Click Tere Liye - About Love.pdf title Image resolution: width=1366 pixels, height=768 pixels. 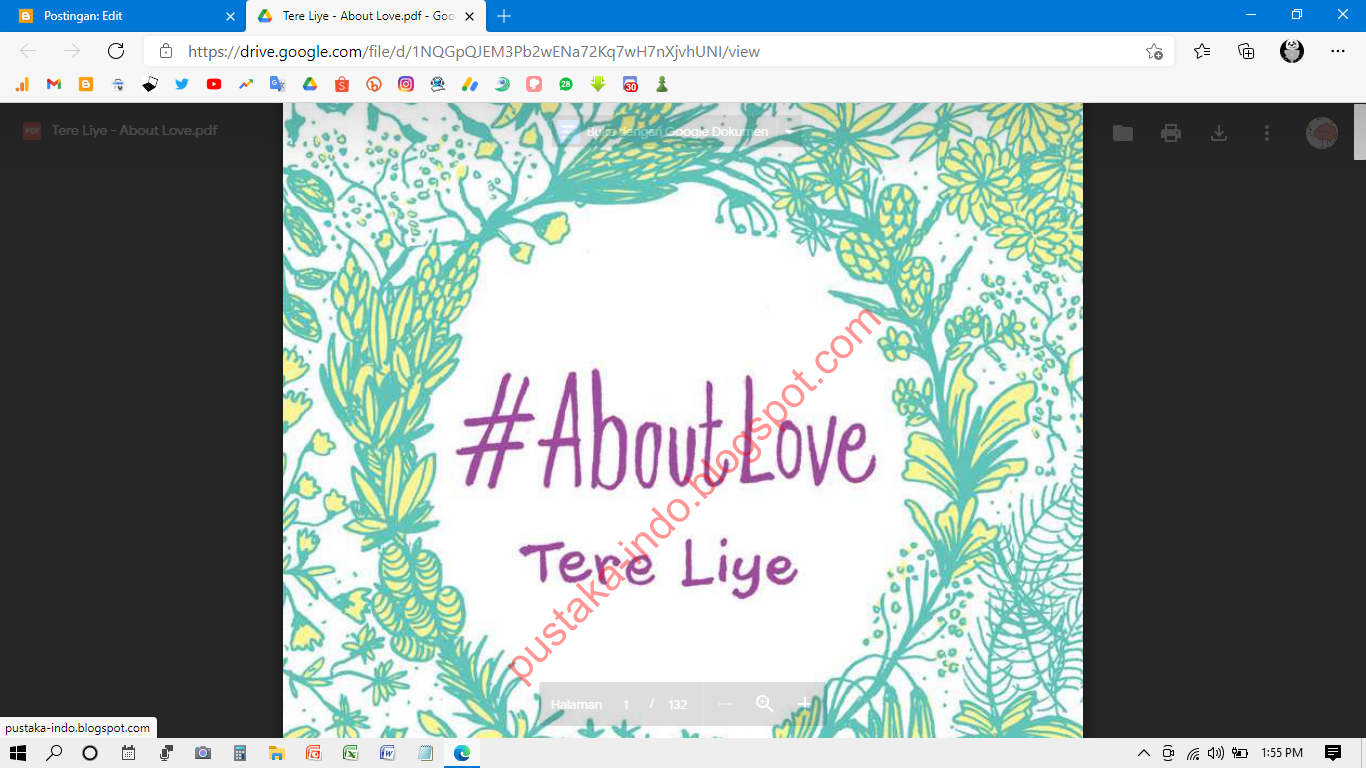point(134,130)
